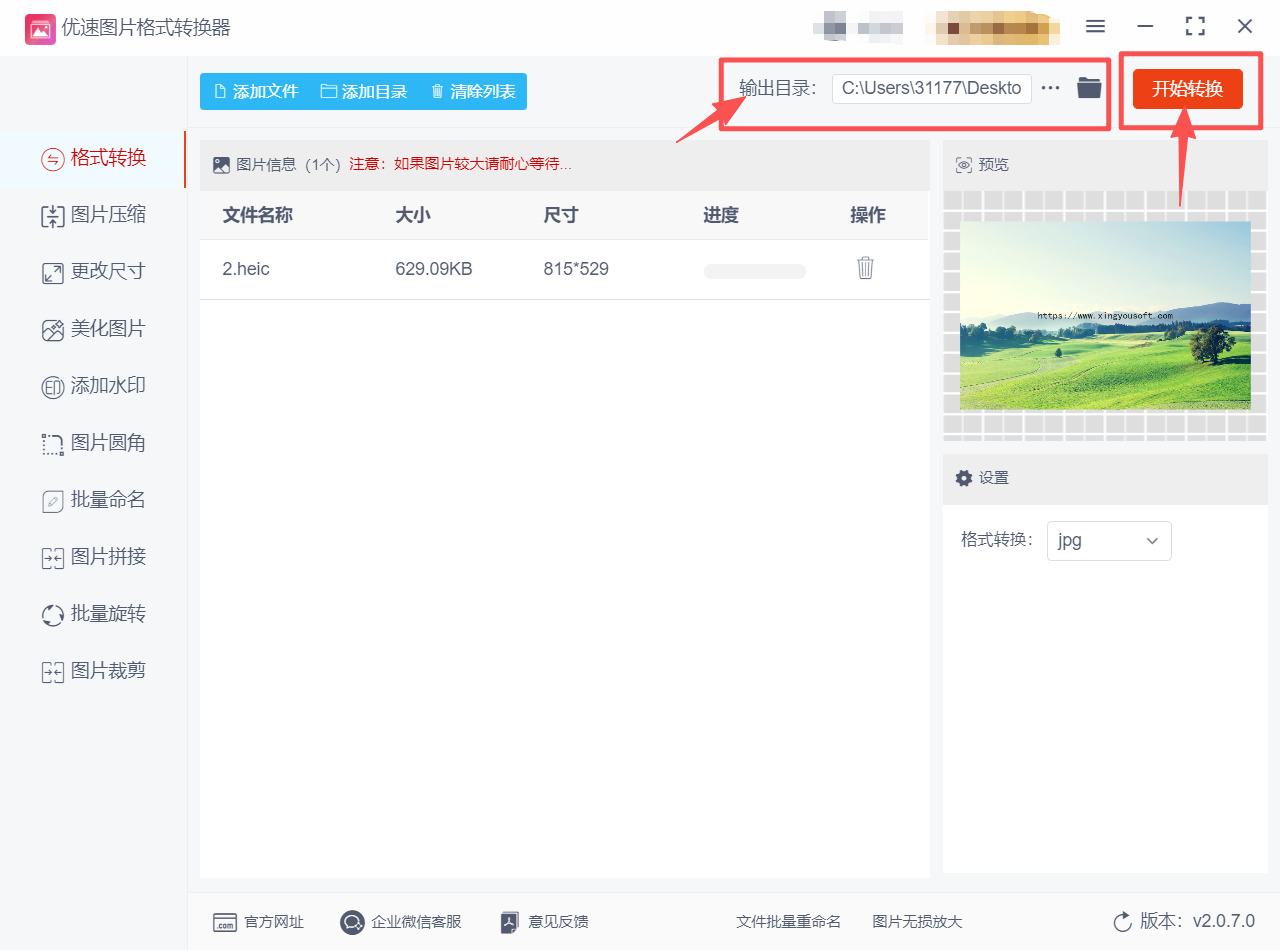Select the 图片裁剪 (crop) tool

93,671
